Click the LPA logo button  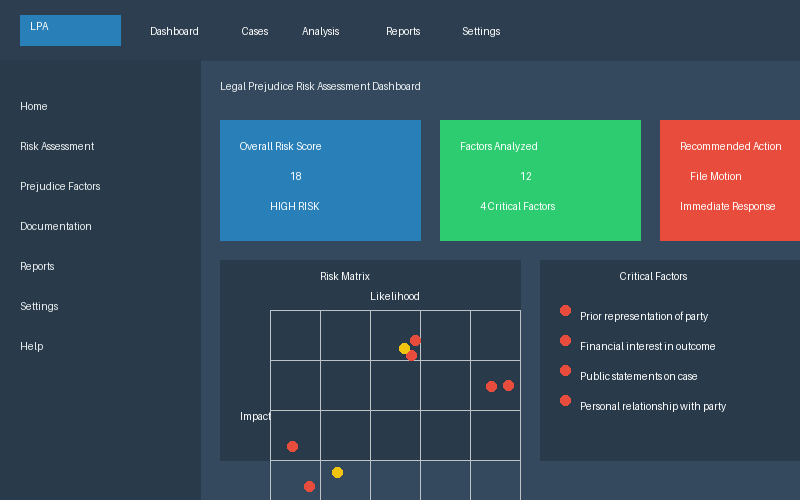point(70,31)
